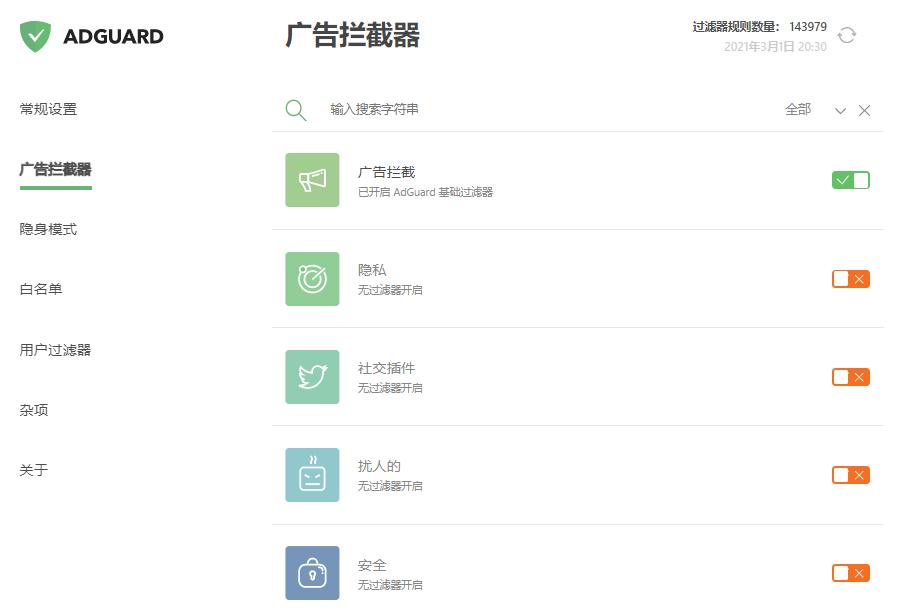The width and height of the screenshot is (904, 615).
Task: Click the 隐私 category title
Action: (372, 270)
